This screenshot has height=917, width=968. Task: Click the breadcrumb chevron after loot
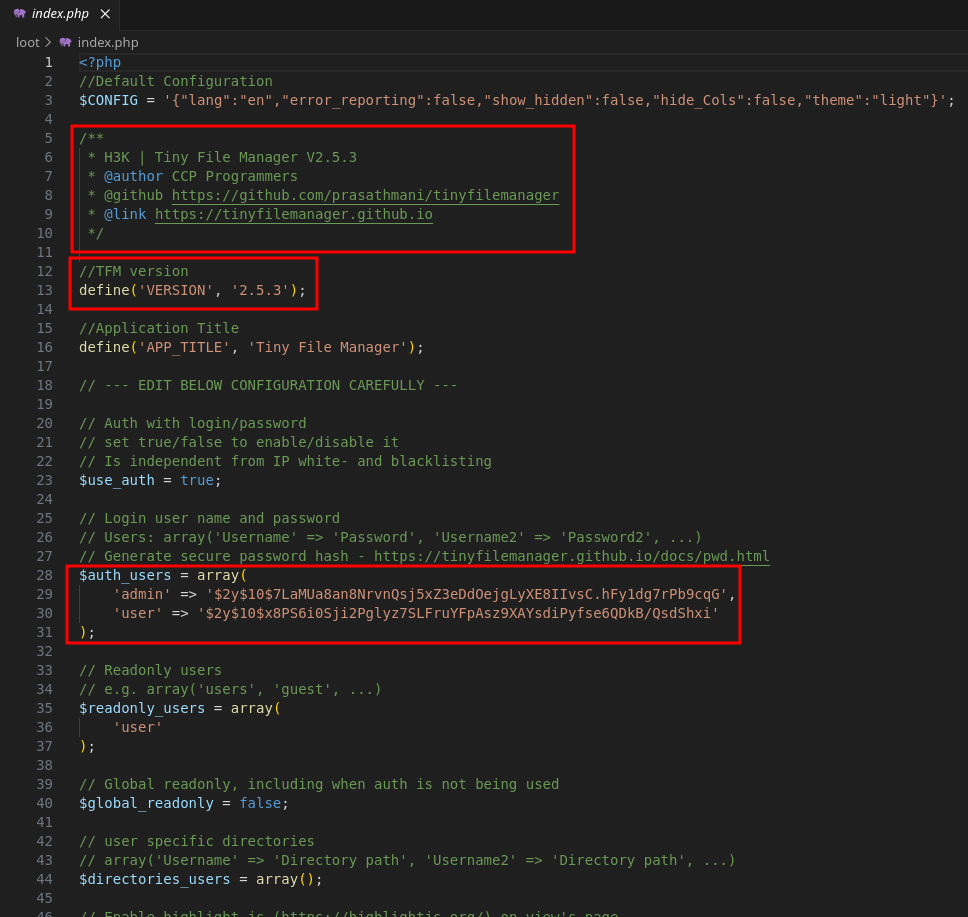point(48,42)
